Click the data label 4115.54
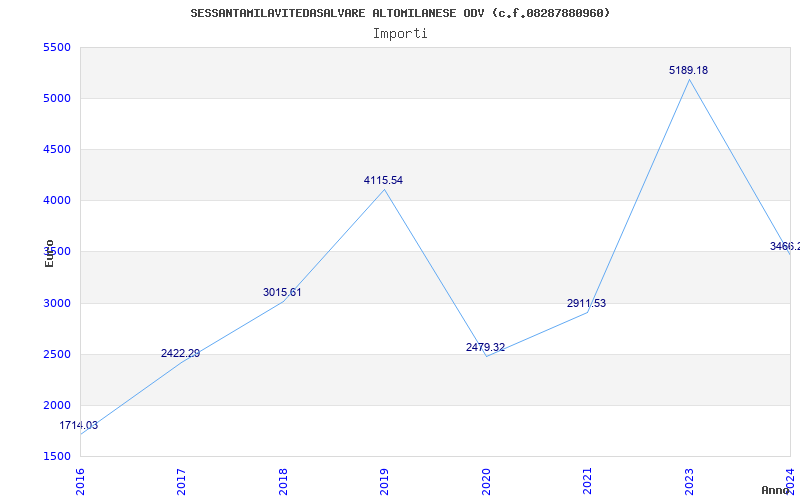The image size is (800, 500). click(383, 180)
